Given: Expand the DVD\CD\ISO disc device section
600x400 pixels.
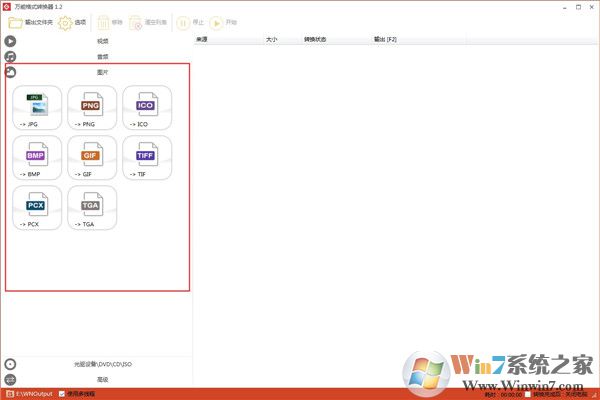Looking at the screenshot, I should (102, 364).
